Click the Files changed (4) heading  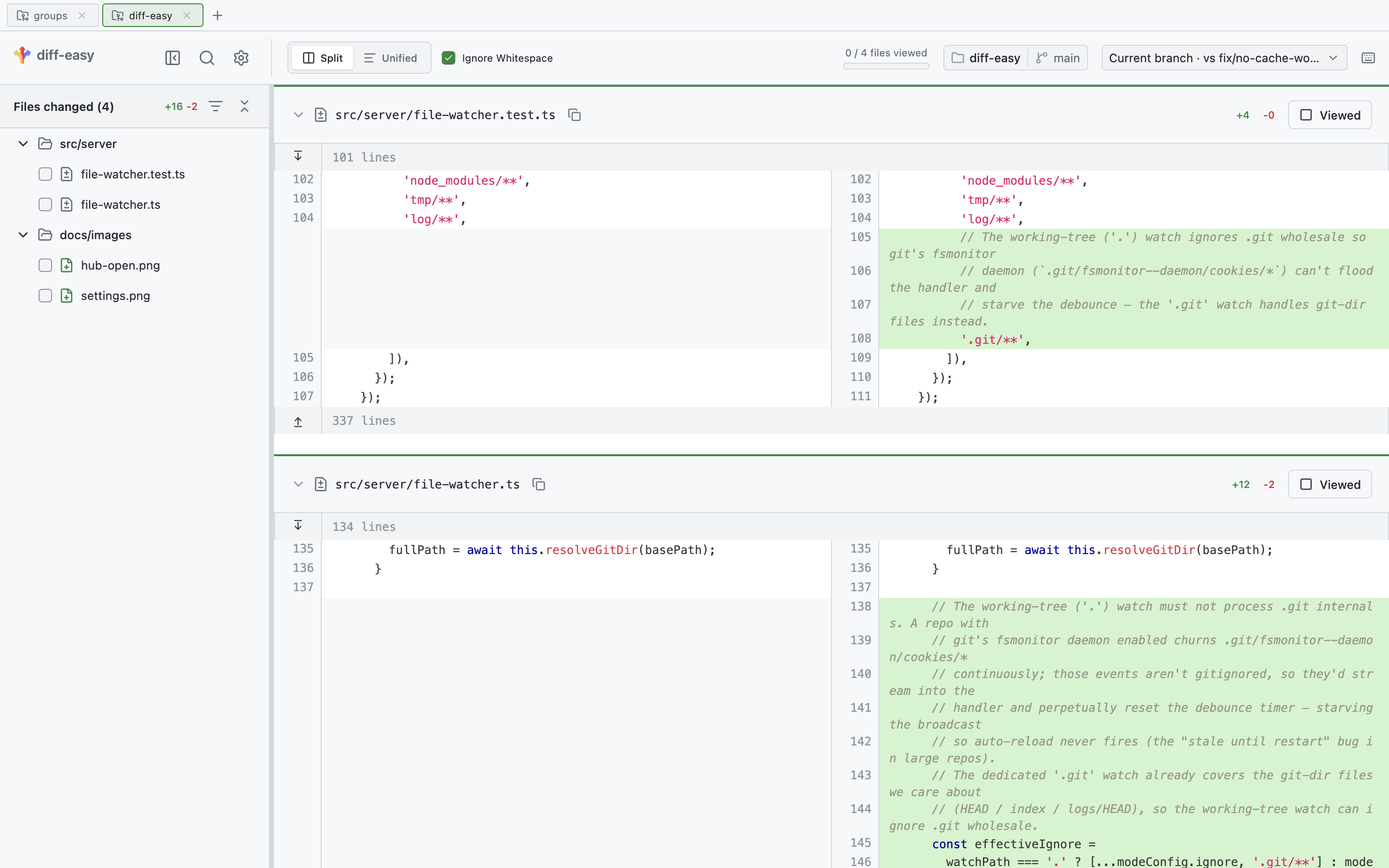click(64, 107)
